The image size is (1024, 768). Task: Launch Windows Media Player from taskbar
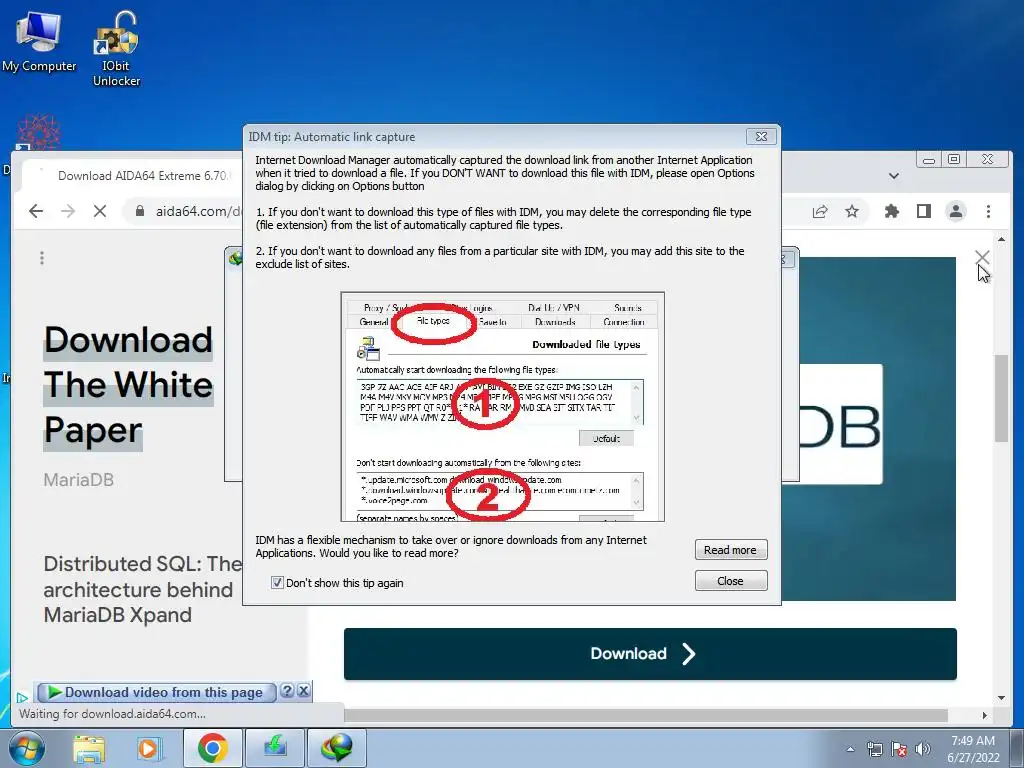pos(148,748)
